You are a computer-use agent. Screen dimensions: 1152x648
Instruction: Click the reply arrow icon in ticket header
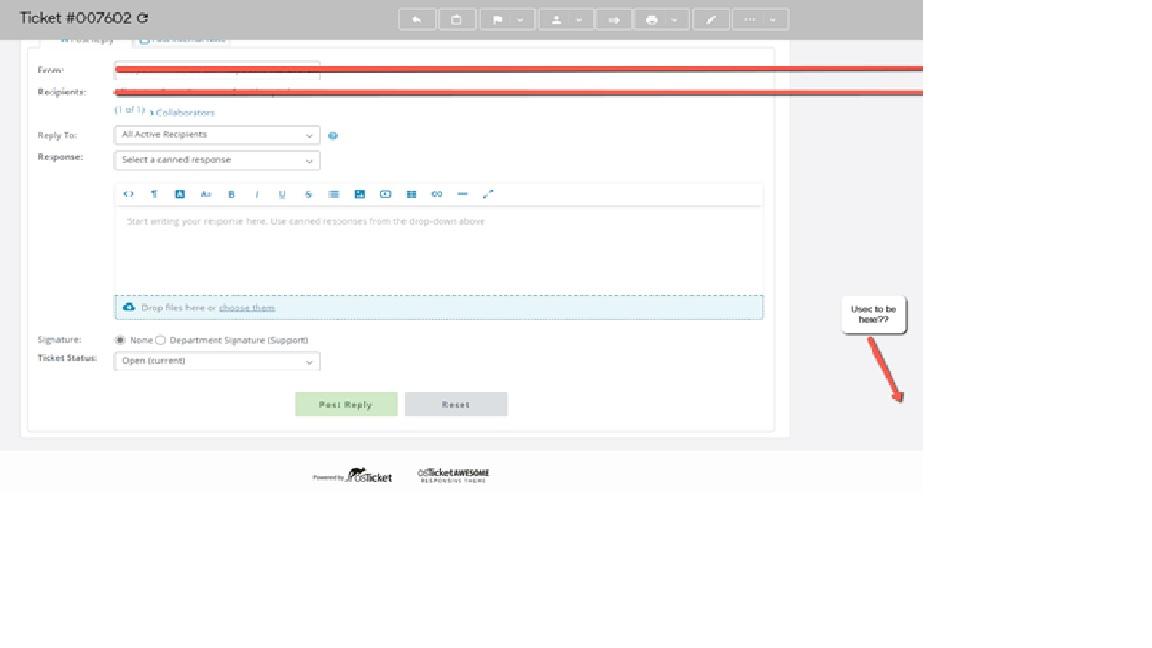tap(417, 19)
